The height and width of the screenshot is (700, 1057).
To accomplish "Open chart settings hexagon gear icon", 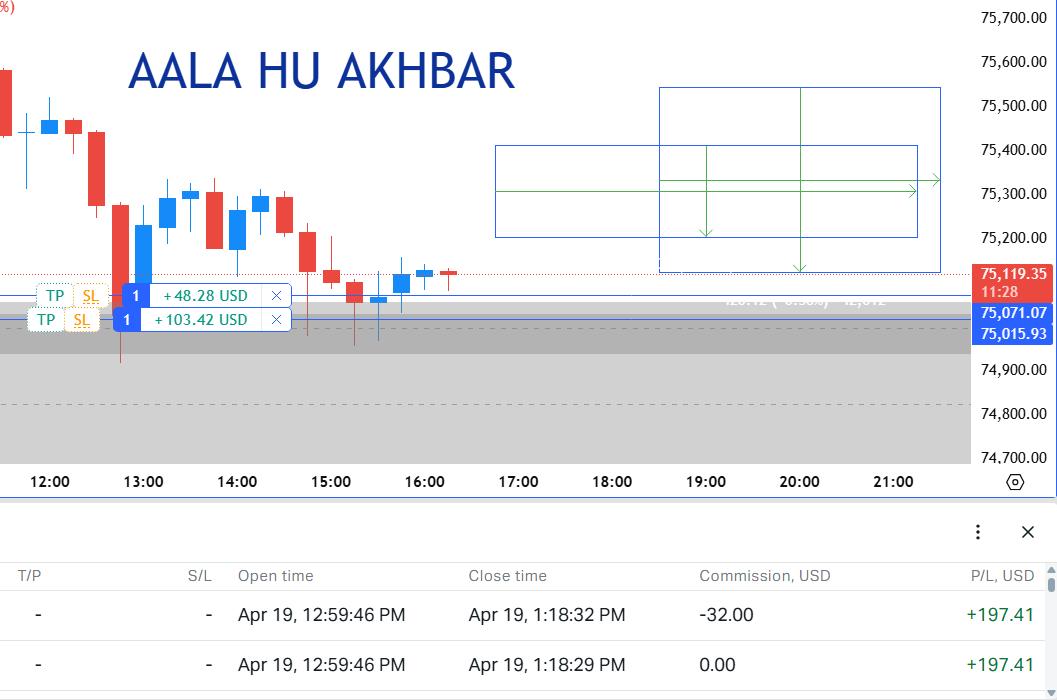I will (1015, 482).
